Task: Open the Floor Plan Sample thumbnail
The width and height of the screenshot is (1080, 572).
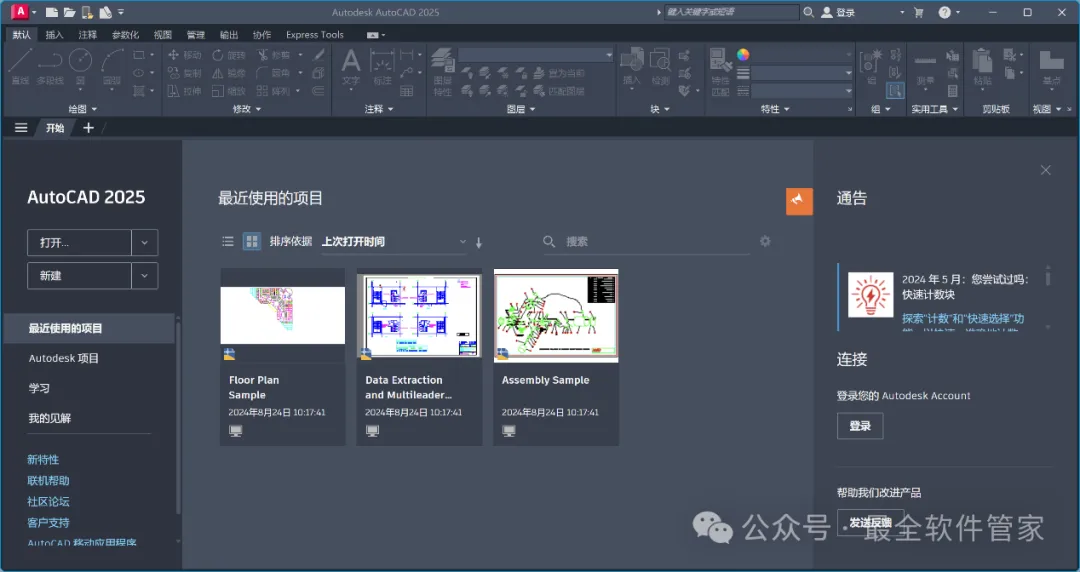Action: (282, 315)
